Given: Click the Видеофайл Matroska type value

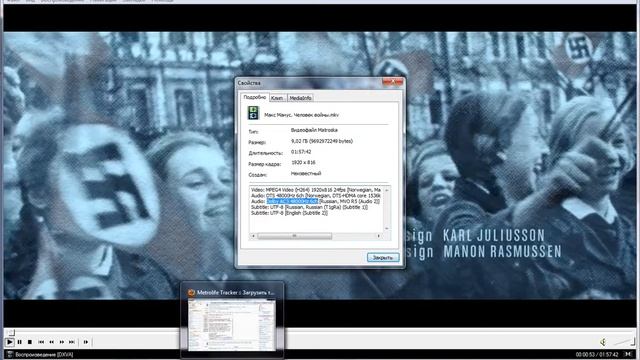Looking at the screenshot, I should click(x=314, y=130).
